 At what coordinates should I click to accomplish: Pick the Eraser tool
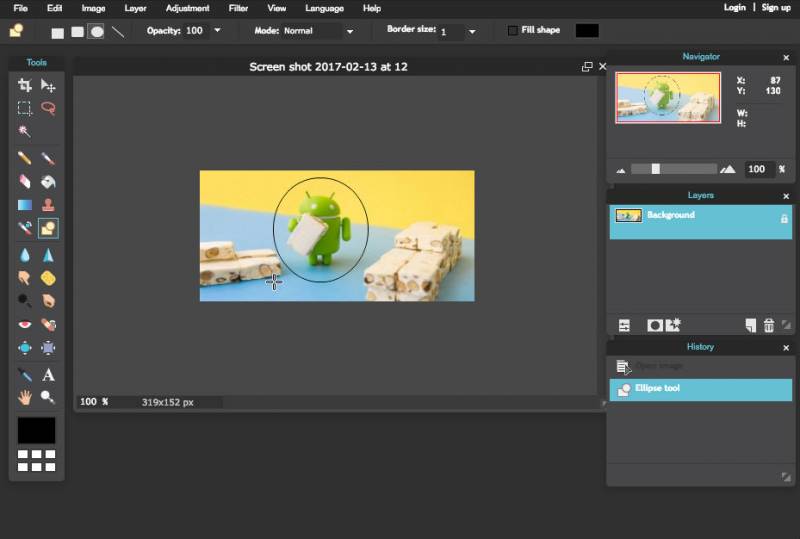coord(24,182)
